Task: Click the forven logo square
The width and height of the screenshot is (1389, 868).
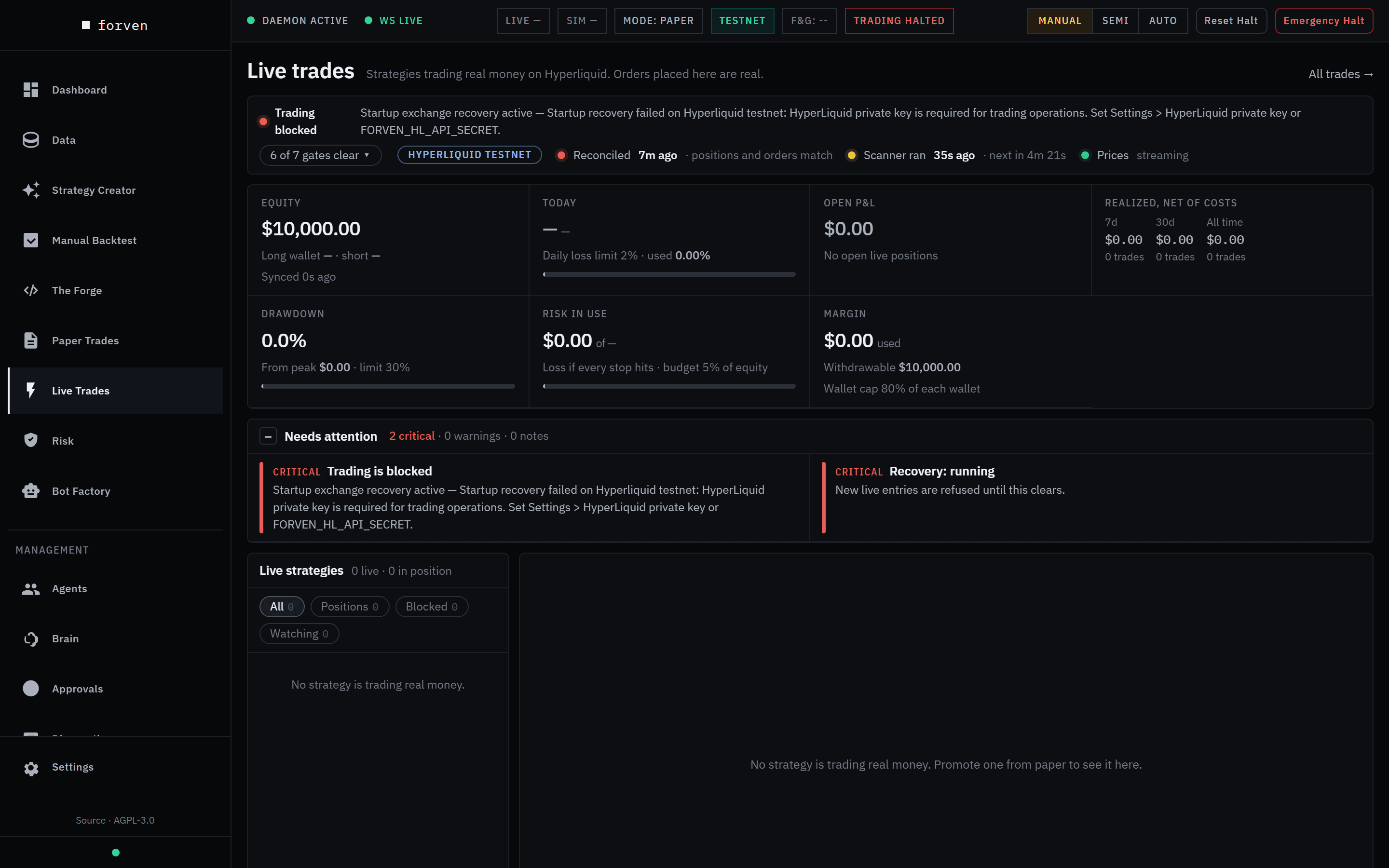Action: tap(86, 25)
